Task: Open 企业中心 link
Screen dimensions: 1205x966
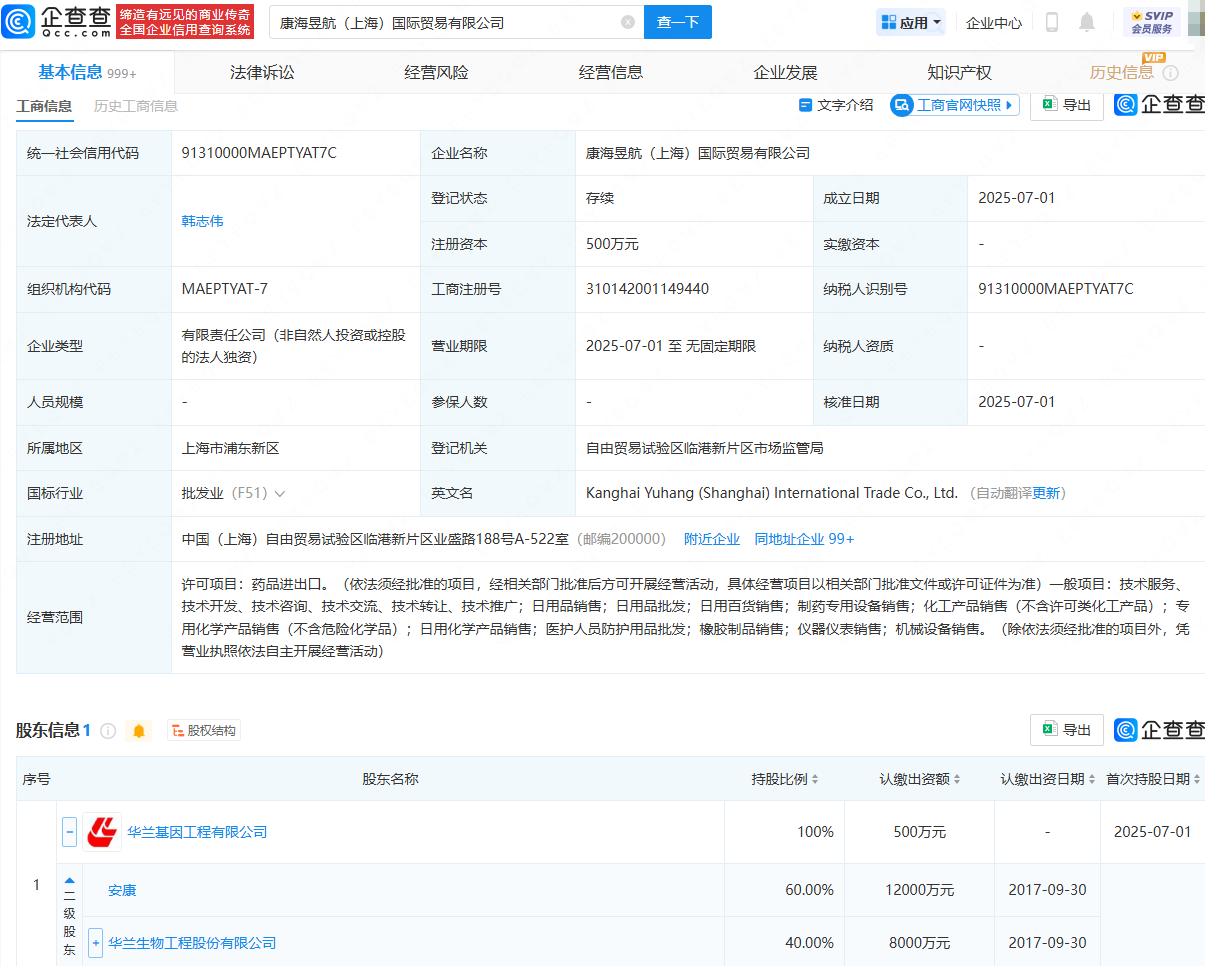Action: pos(994,23)
